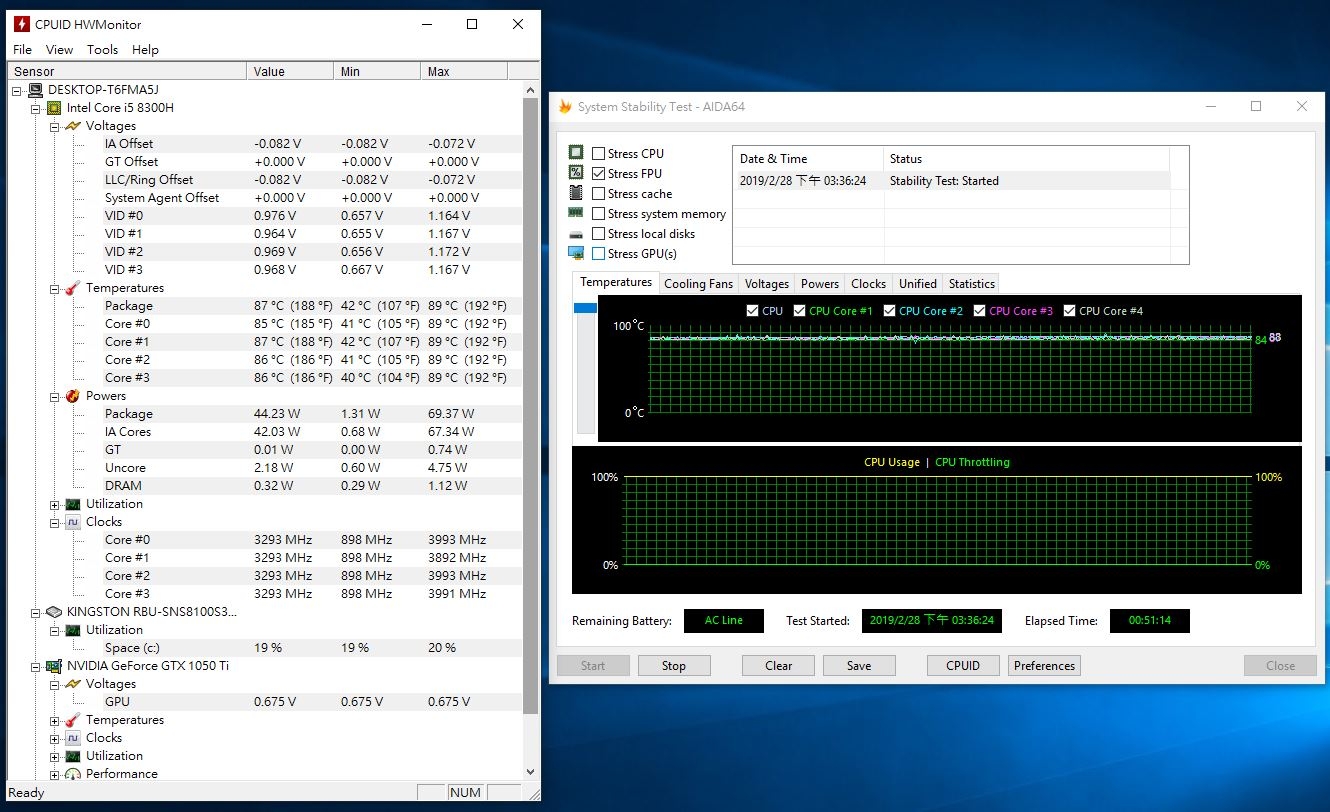The width and height of the screenshot is (1330, 812).
Task: Collapse the DESKTOP-T6FMA5J tree node
Action: click(18, 90)
